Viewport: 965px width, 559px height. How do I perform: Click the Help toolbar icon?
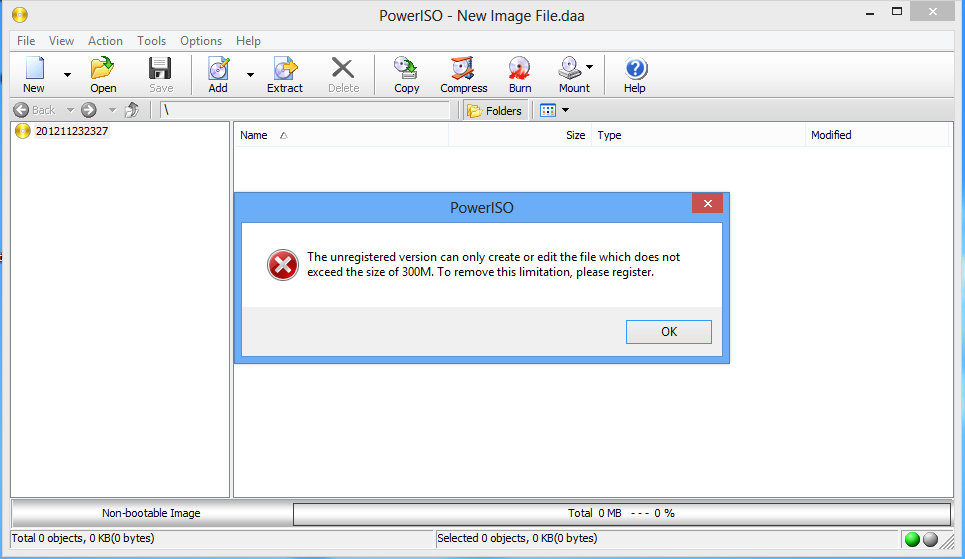635,74
